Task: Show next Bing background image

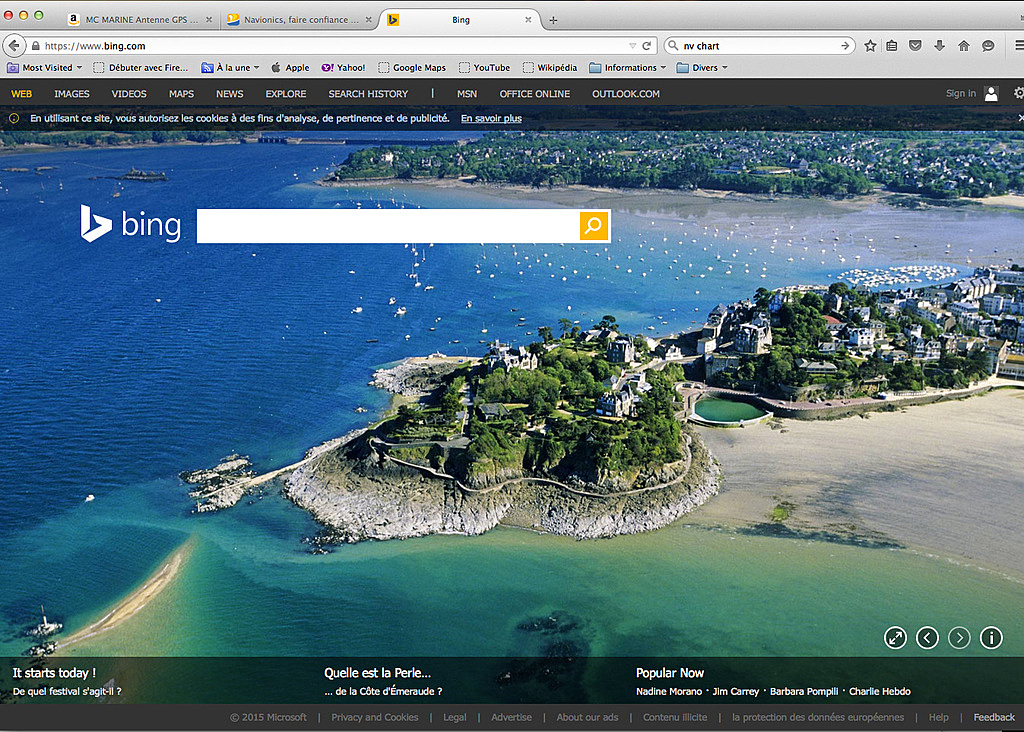Action: click(x=959, y=637)
